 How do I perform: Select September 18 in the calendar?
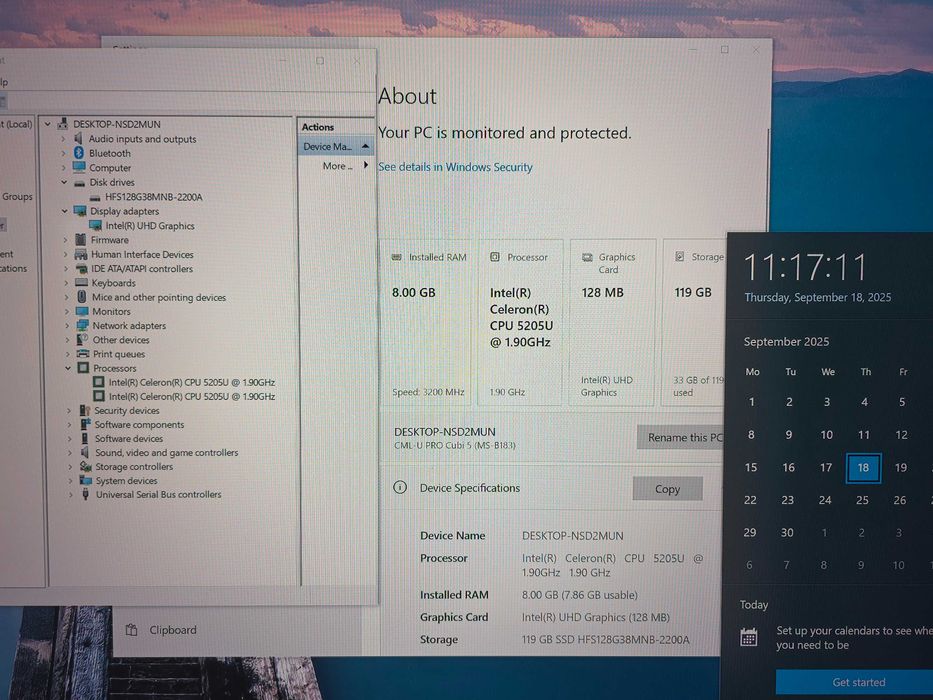click(x=863, y=468)
